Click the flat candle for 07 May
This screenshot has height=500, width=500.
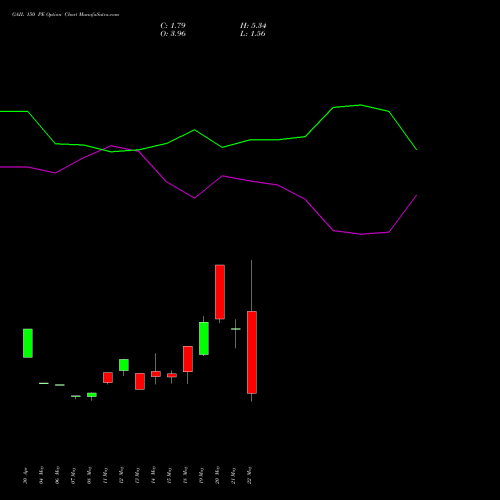pos(76,396)
